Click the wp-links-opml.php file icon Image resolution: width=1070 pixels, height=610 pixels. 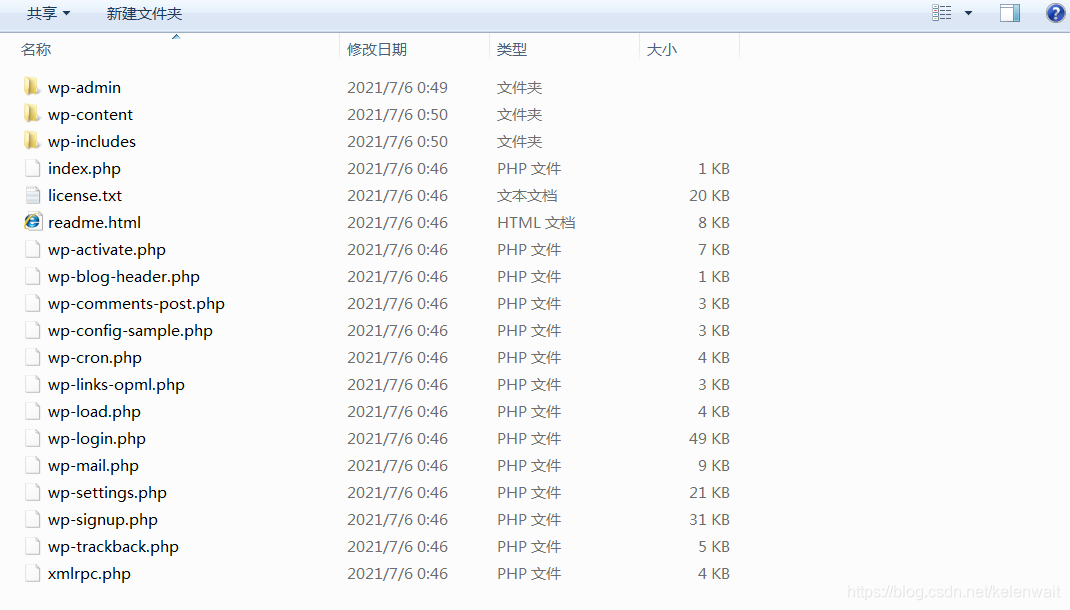[32, 384]
